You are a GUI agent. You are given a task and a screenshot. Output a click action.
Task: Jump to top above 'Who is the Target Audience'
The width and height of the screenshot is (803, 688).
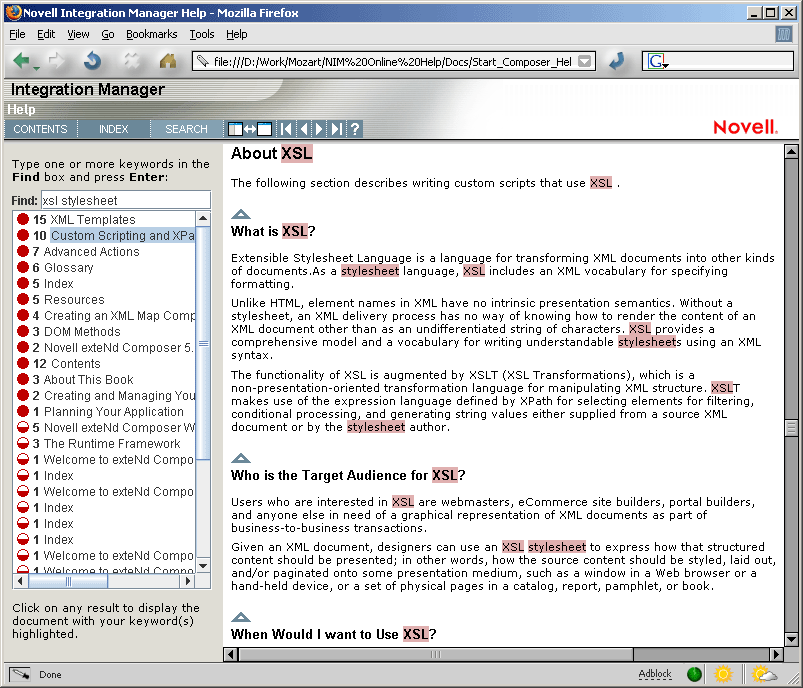(x=241, y=458)
